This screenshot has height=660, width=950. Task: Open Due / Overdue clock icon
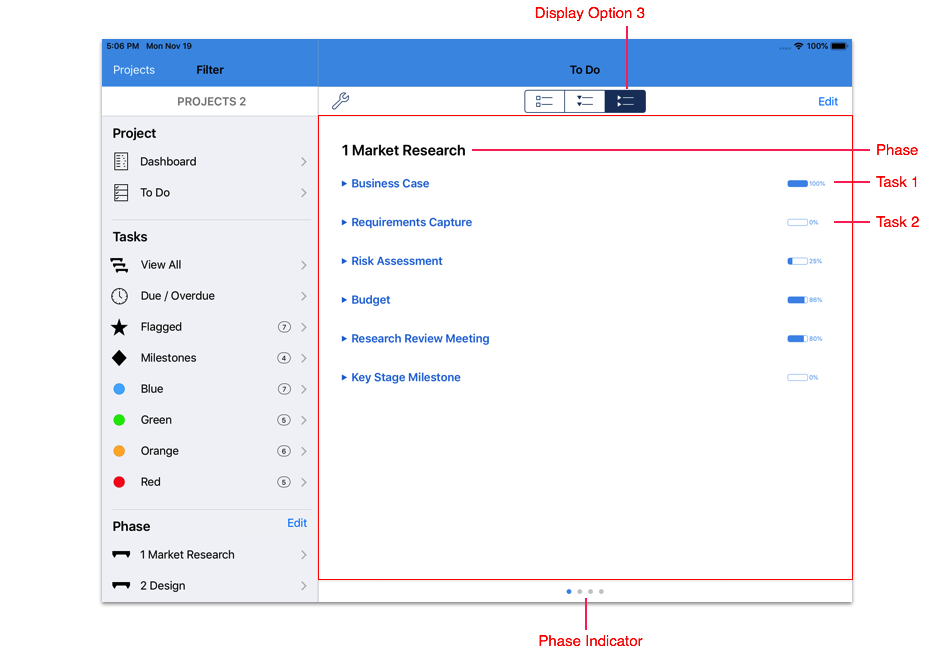point(120,296)
